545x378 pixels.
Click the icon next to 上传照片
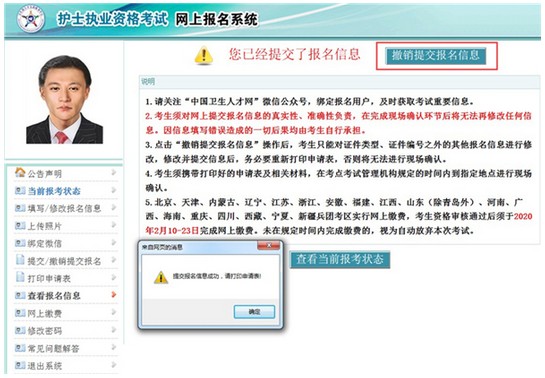pyautogui.click(x=20, y=225)
